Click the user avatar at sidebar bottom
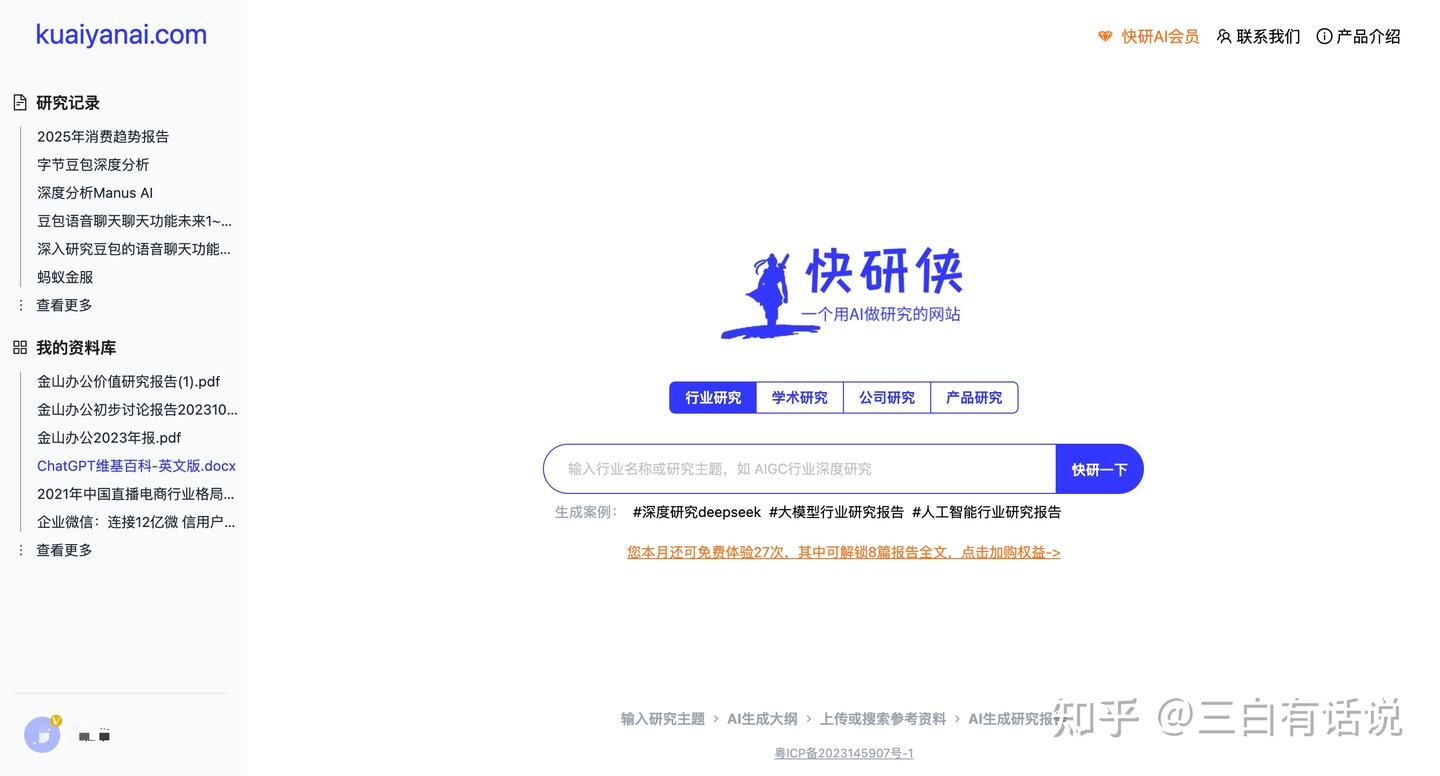Viewport: 1440px width, 776px height. (42, 734)
